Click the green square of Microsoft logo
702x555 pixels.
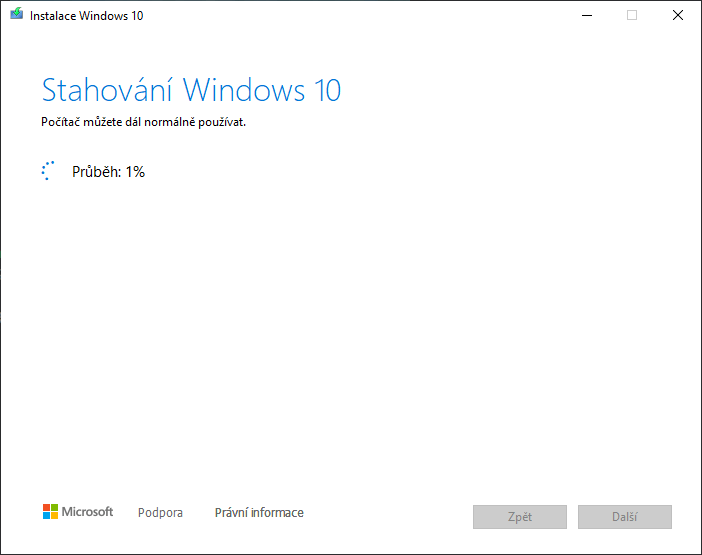[x=54, y=508]
